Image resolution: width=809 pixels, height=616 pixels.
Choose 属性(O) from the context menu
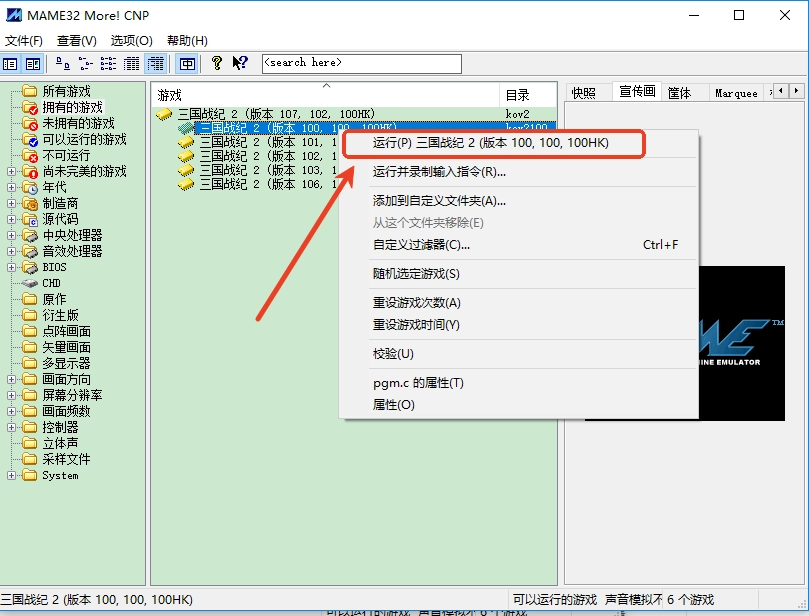coord(393,405)
